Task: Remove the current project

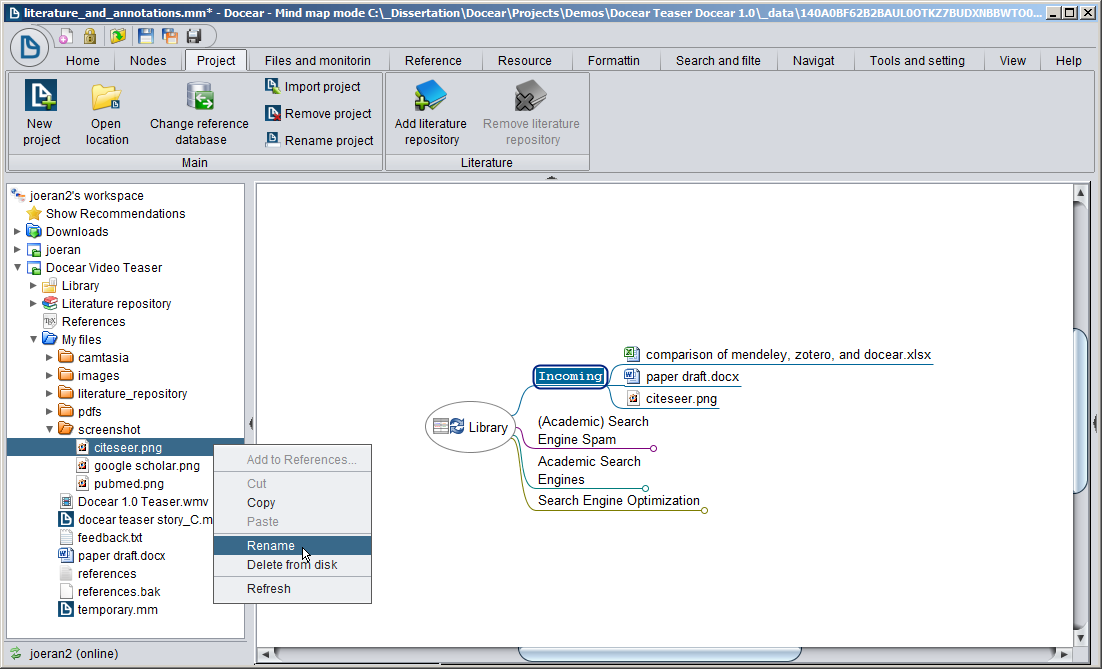Action: tap(318, 113)
